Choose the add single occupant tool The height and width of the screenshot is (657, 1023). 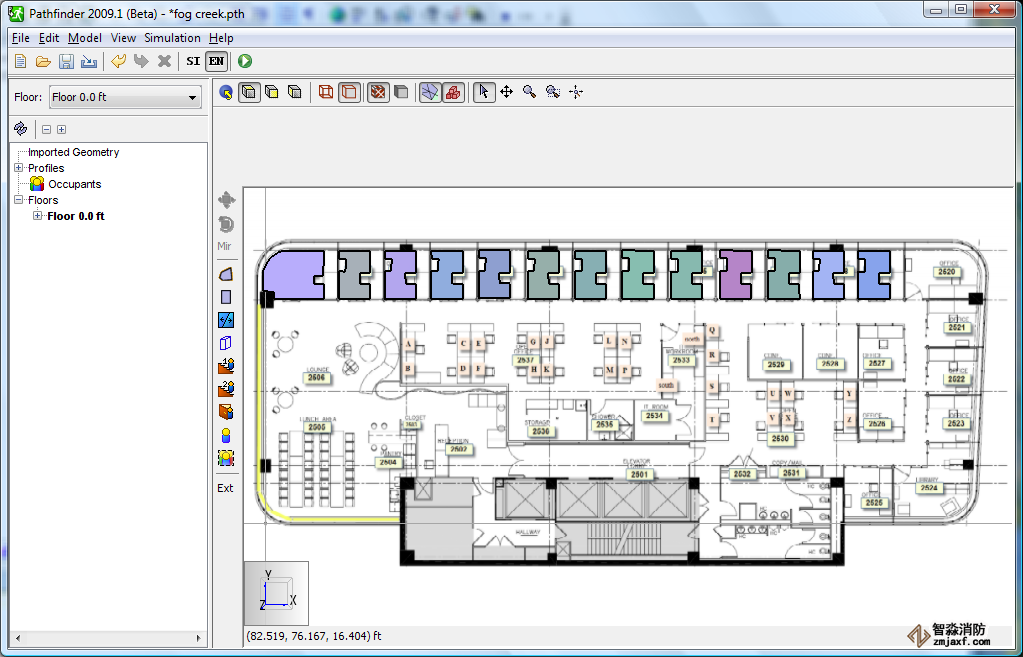coord(225,435)
